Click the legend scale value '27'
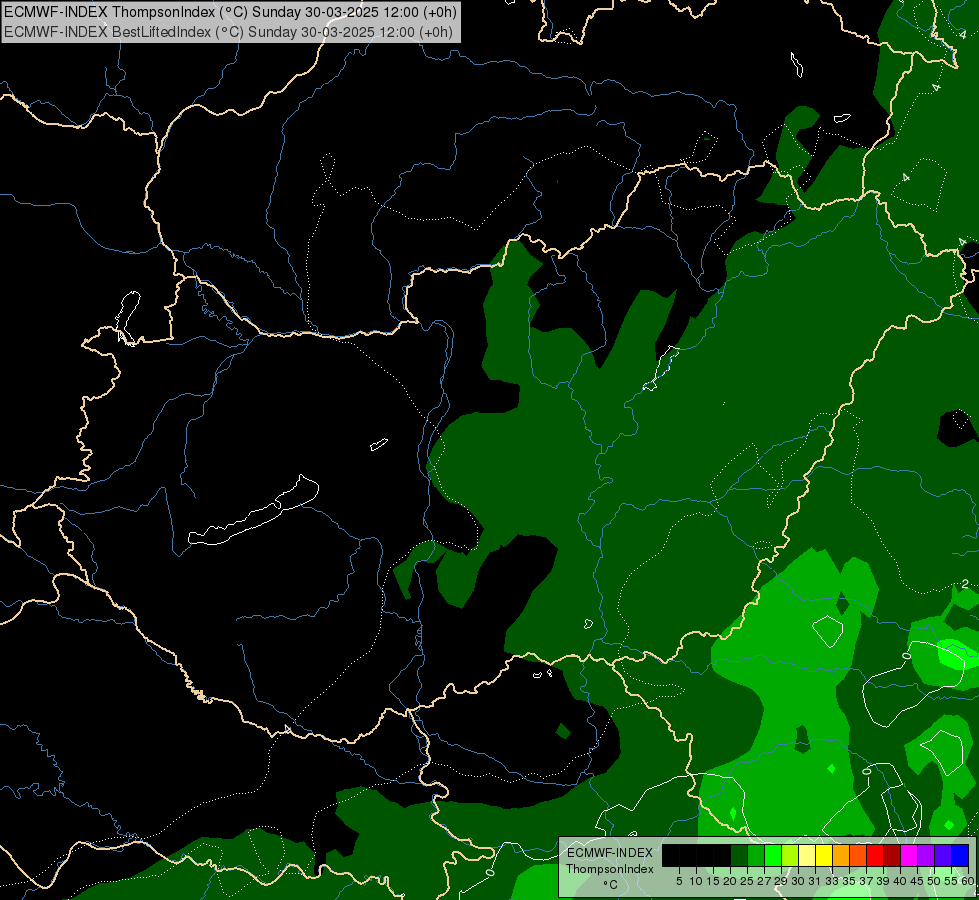 point(764,881)
